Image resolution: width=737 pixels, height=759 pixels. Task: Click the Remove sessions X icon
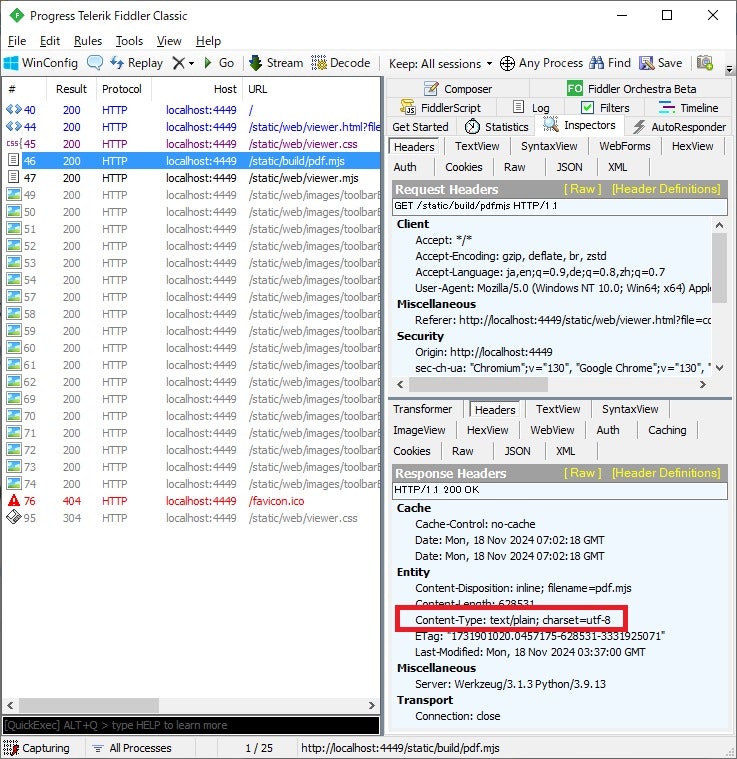point(179,63)
